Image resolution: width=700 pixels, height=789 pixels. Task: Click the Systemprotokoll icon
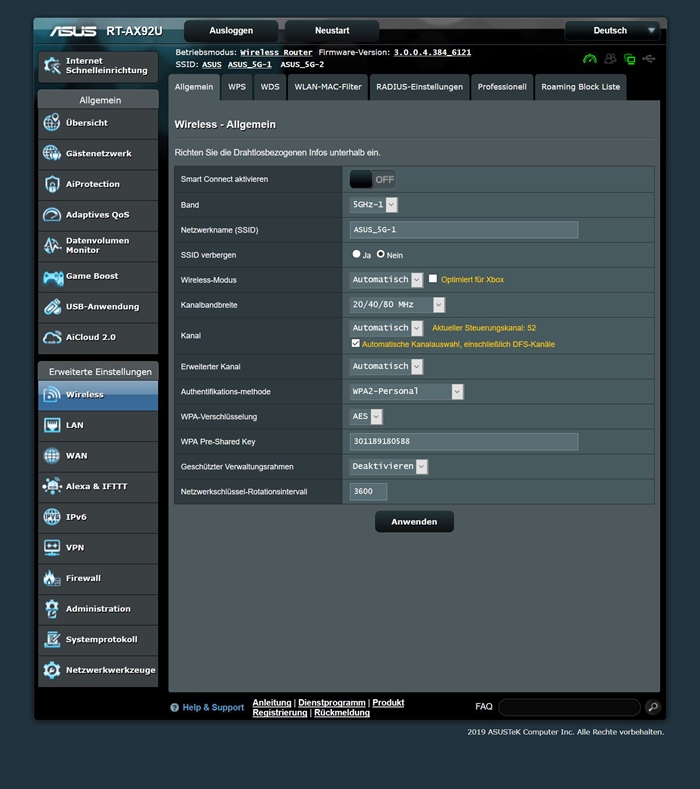coord(52,640)
